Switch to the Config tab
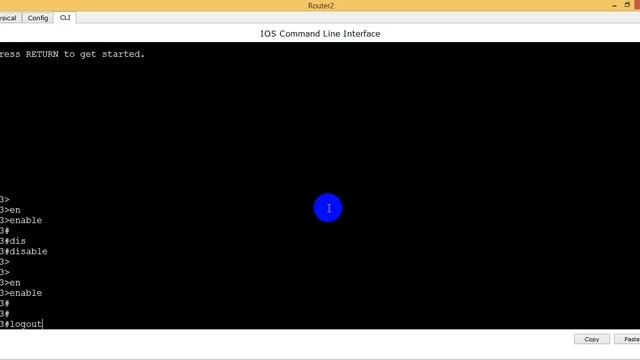 38,18
